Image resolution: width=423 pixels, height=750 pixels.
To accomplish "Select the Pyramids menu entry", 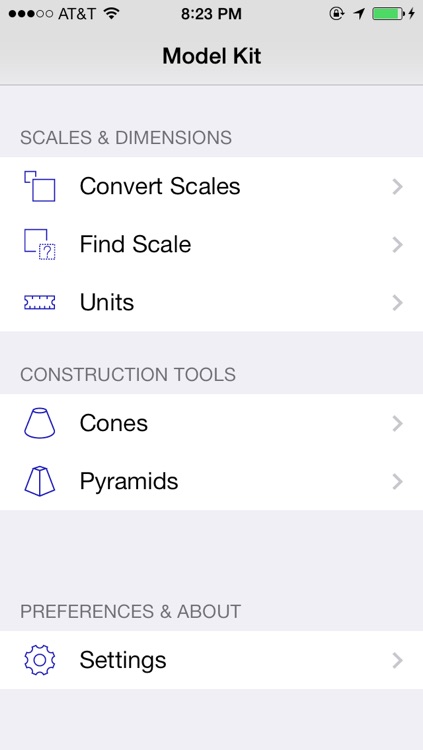I will click(x=212, y=481).
